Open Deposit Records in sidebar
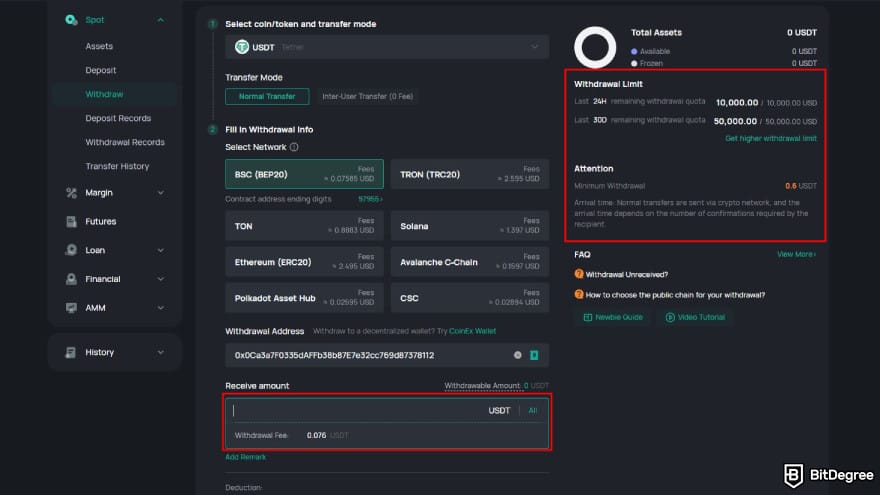The height and width of the screenshot is (495, 880). (x=118, y=118)
